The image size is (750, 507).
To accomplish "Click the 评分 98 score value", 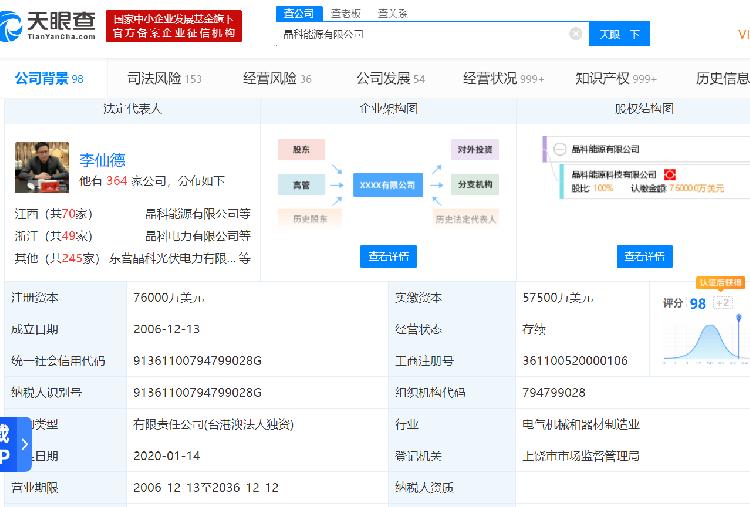I will coord(698,303).
